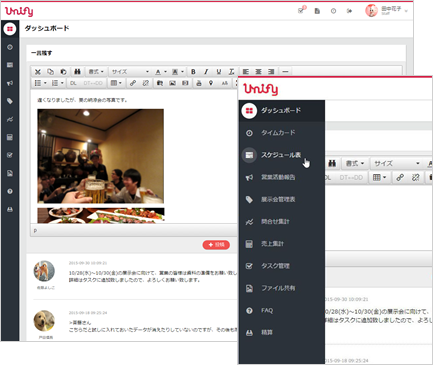This screenshot has height=365, width=433.
Task: Click the party photo in the editor
Action: (x=100, y=156)
